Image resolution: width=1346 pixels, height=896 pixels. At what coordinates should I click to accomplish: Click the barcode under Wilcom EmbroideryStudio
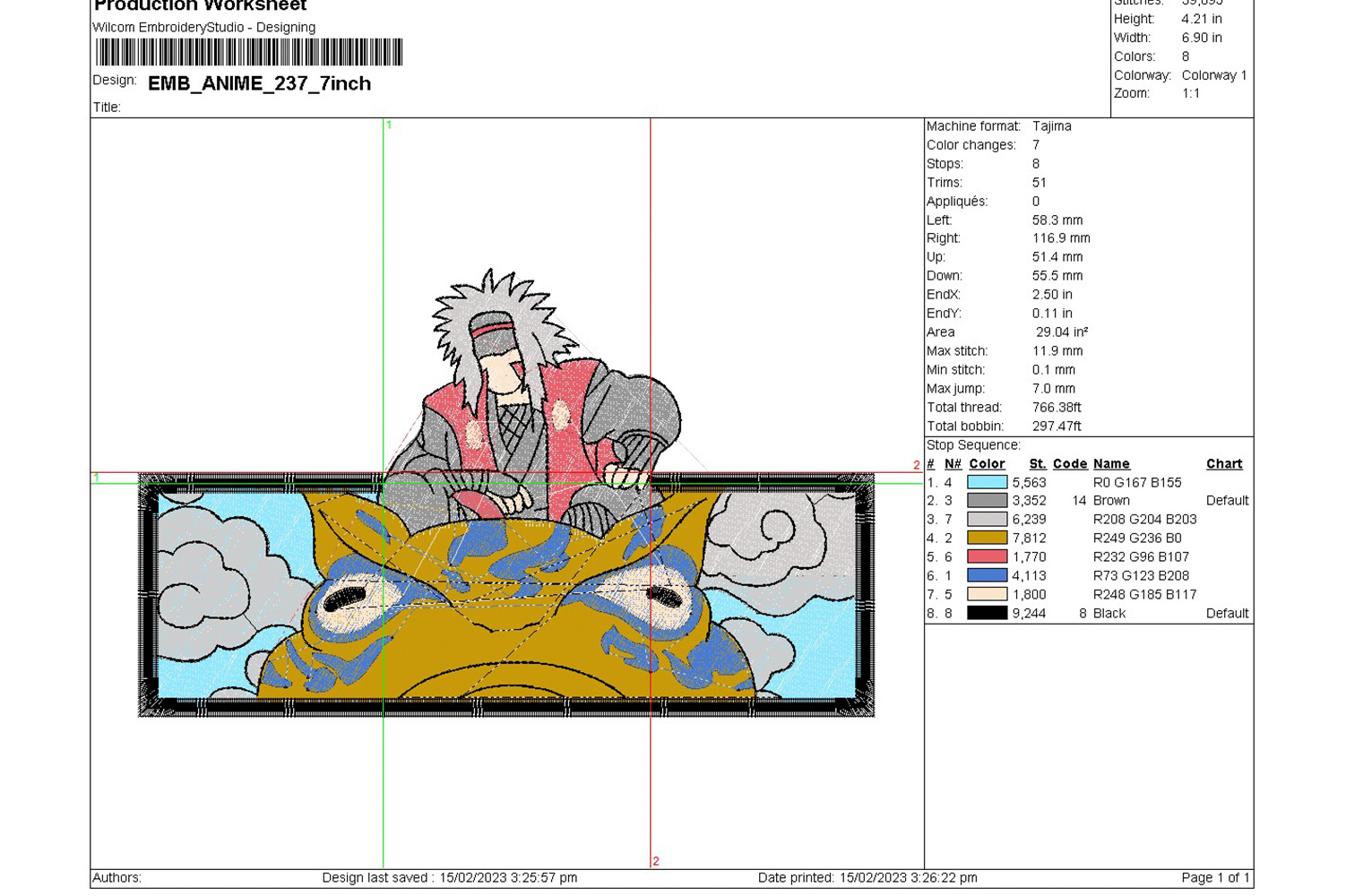(249, 53)
